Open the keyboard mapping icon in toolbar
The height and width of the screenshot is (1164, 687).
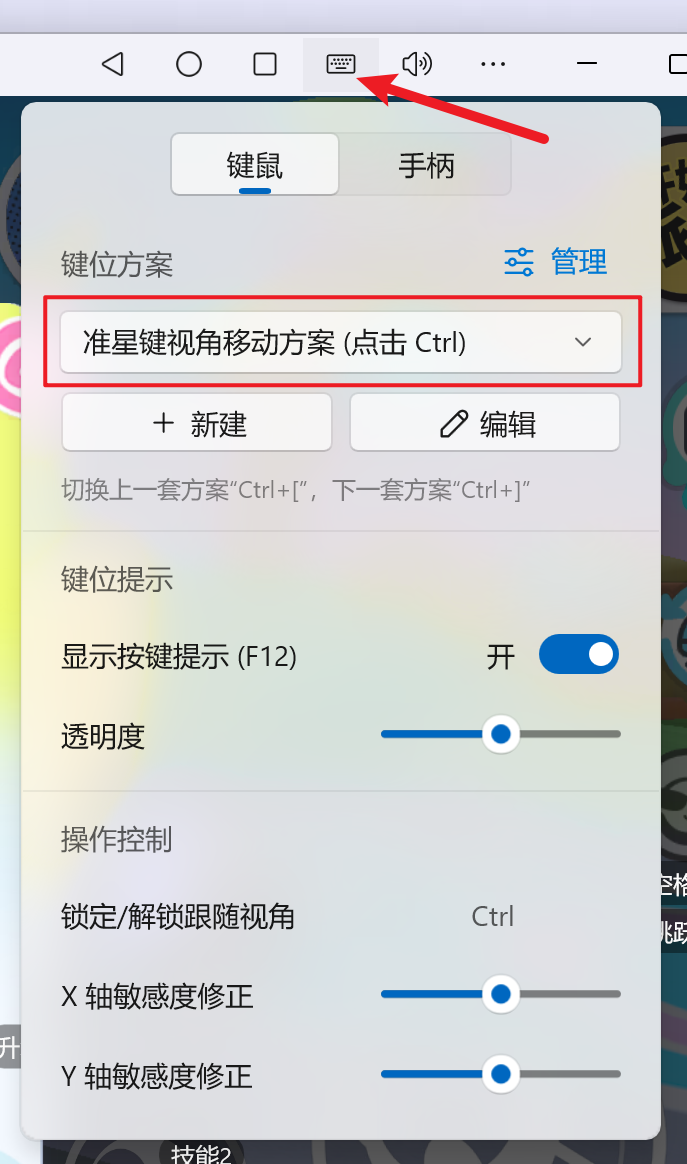point(341,64)
